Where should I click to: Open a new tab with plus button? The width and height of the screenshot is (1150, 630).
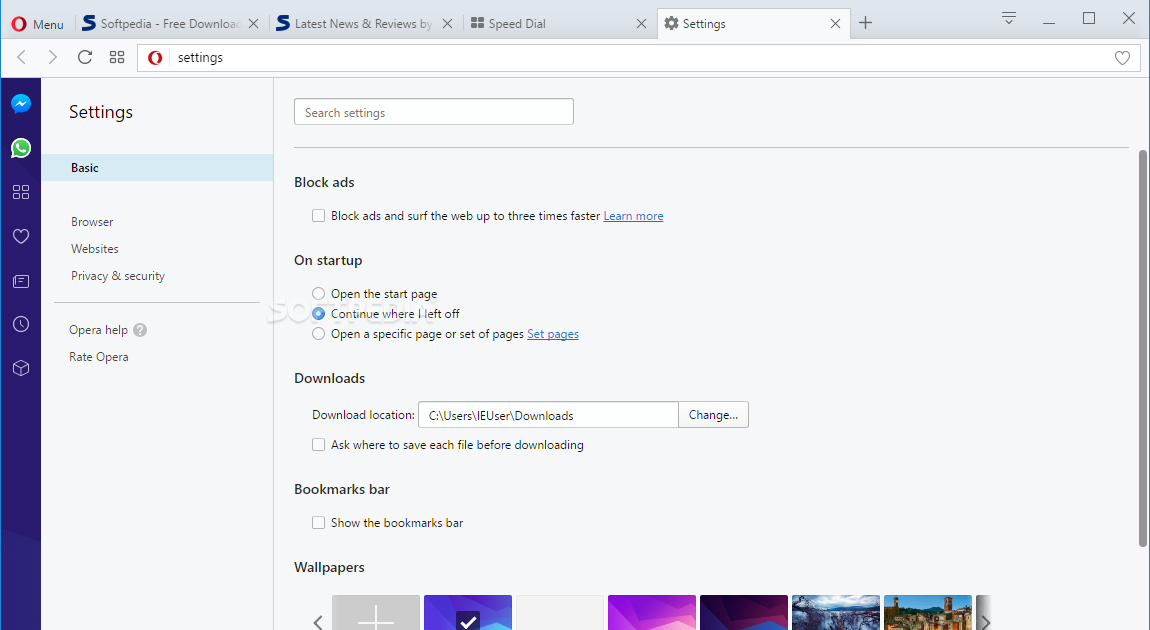865,23
